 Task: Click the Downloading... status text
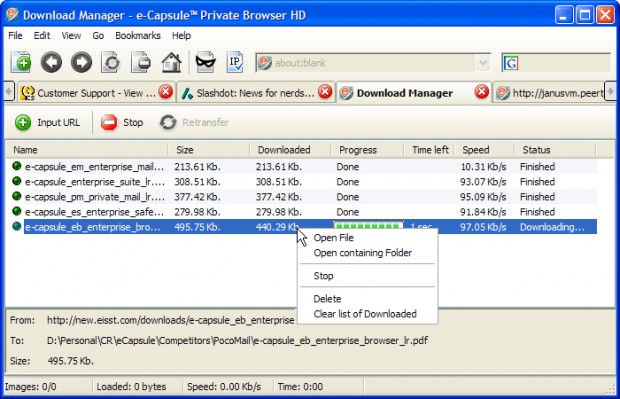click(x=552, y=227)
